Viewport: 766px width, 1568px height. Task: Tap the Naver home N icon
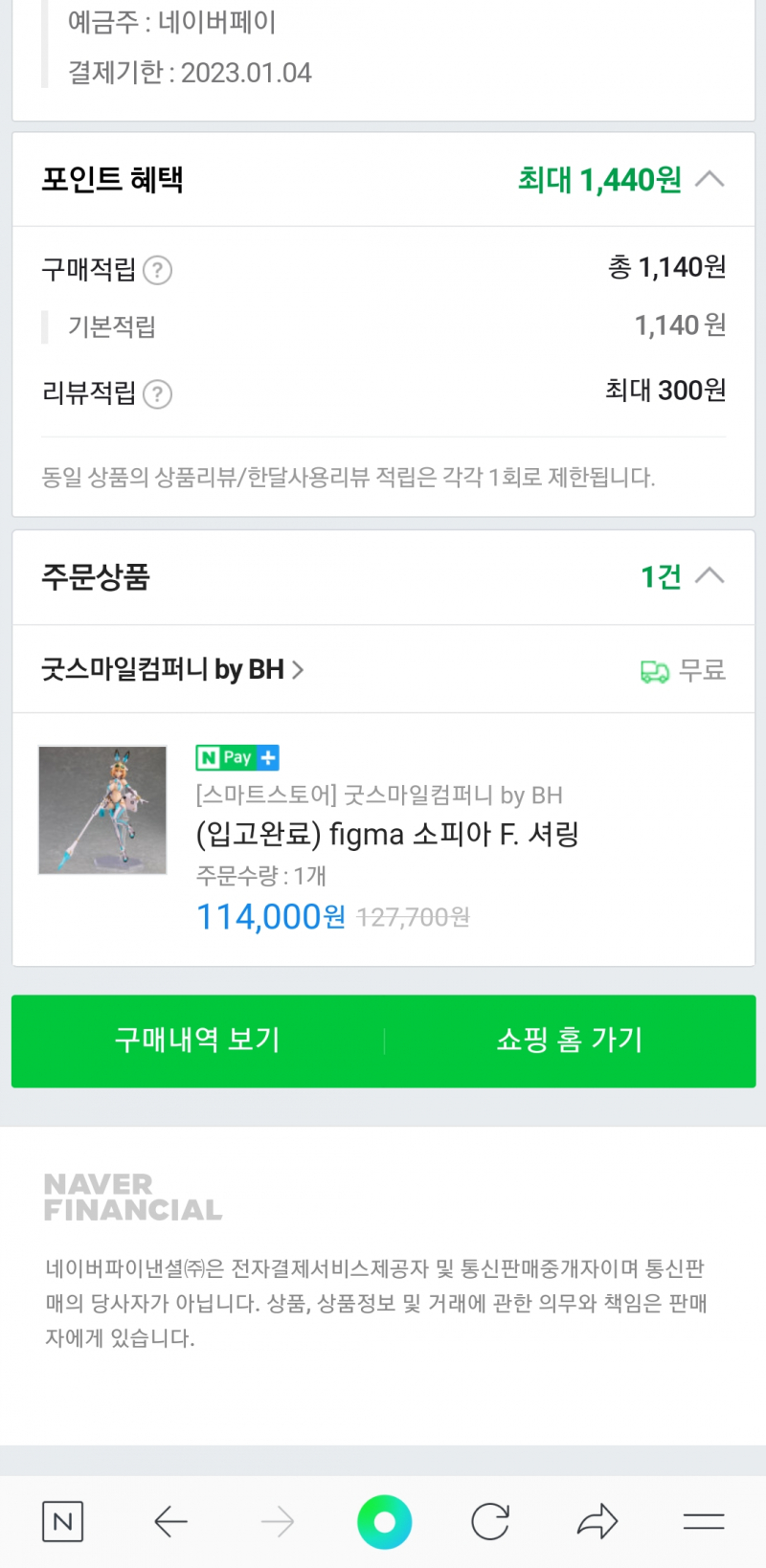tap(63, 1521)
